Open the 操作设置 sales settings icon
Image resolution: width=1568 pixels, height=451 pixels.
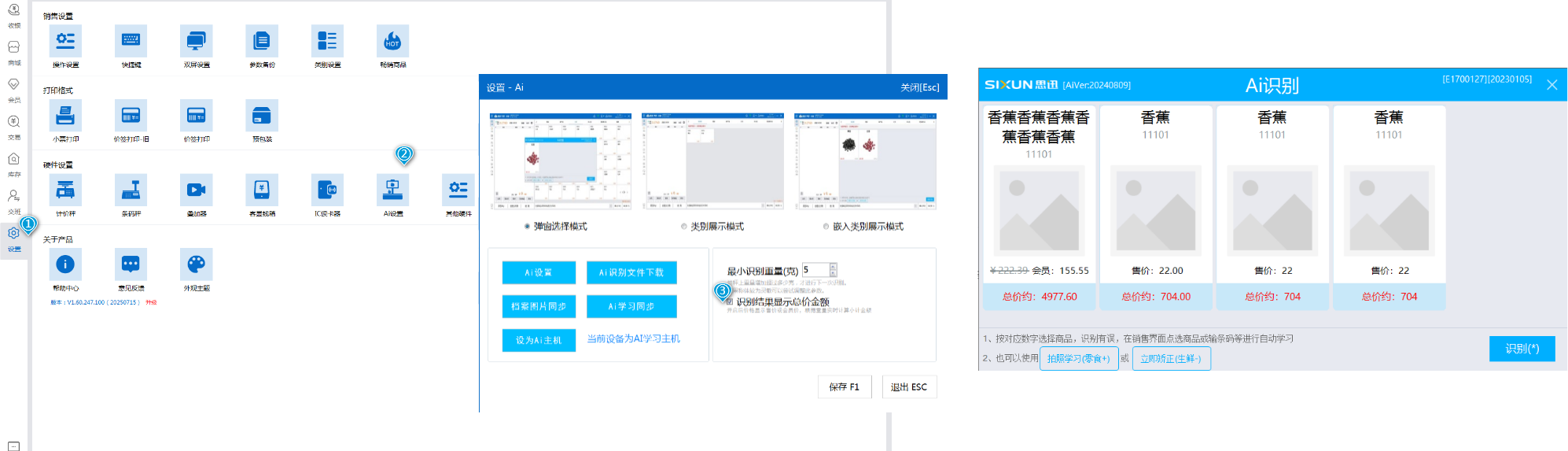[65, 41]
